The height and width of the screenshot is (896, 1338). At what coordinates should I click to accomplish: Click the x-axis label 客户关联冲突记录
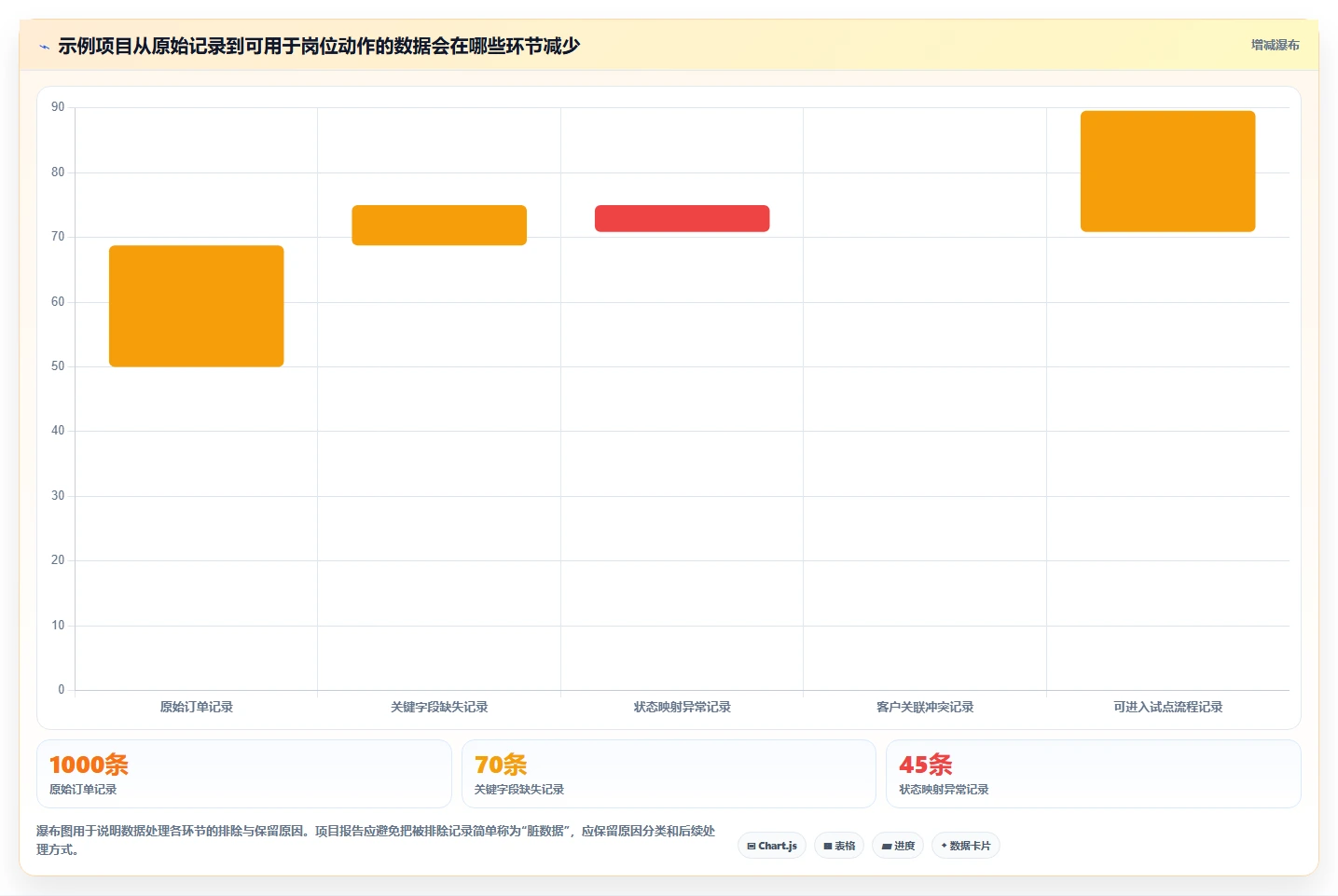point(925,707)
